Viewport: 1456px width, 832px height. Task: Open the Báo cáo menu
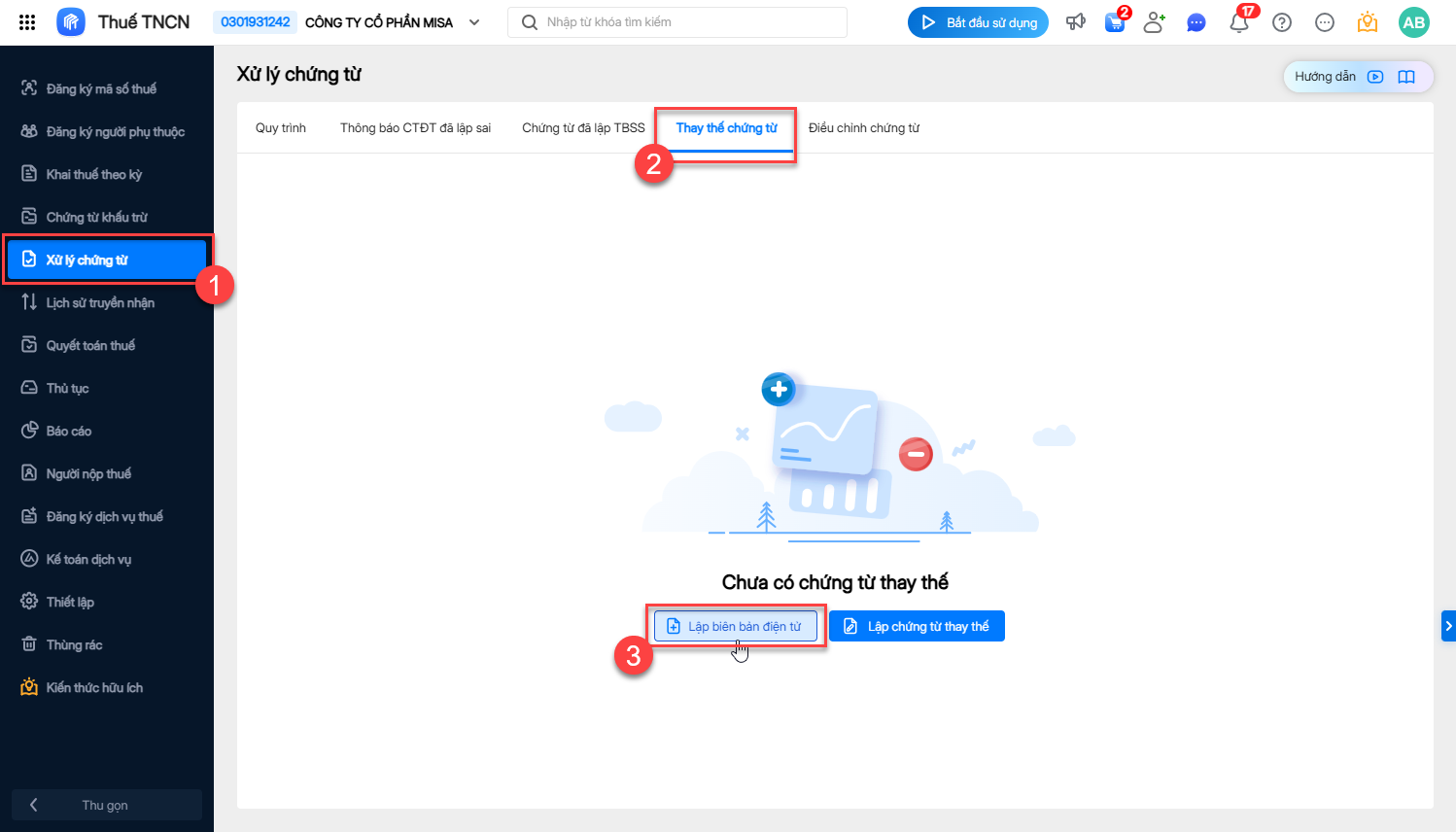(x=107, y=431)
